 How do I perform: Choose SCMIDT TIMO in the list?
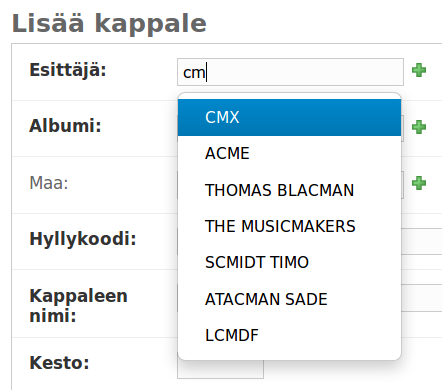[289, 262]
